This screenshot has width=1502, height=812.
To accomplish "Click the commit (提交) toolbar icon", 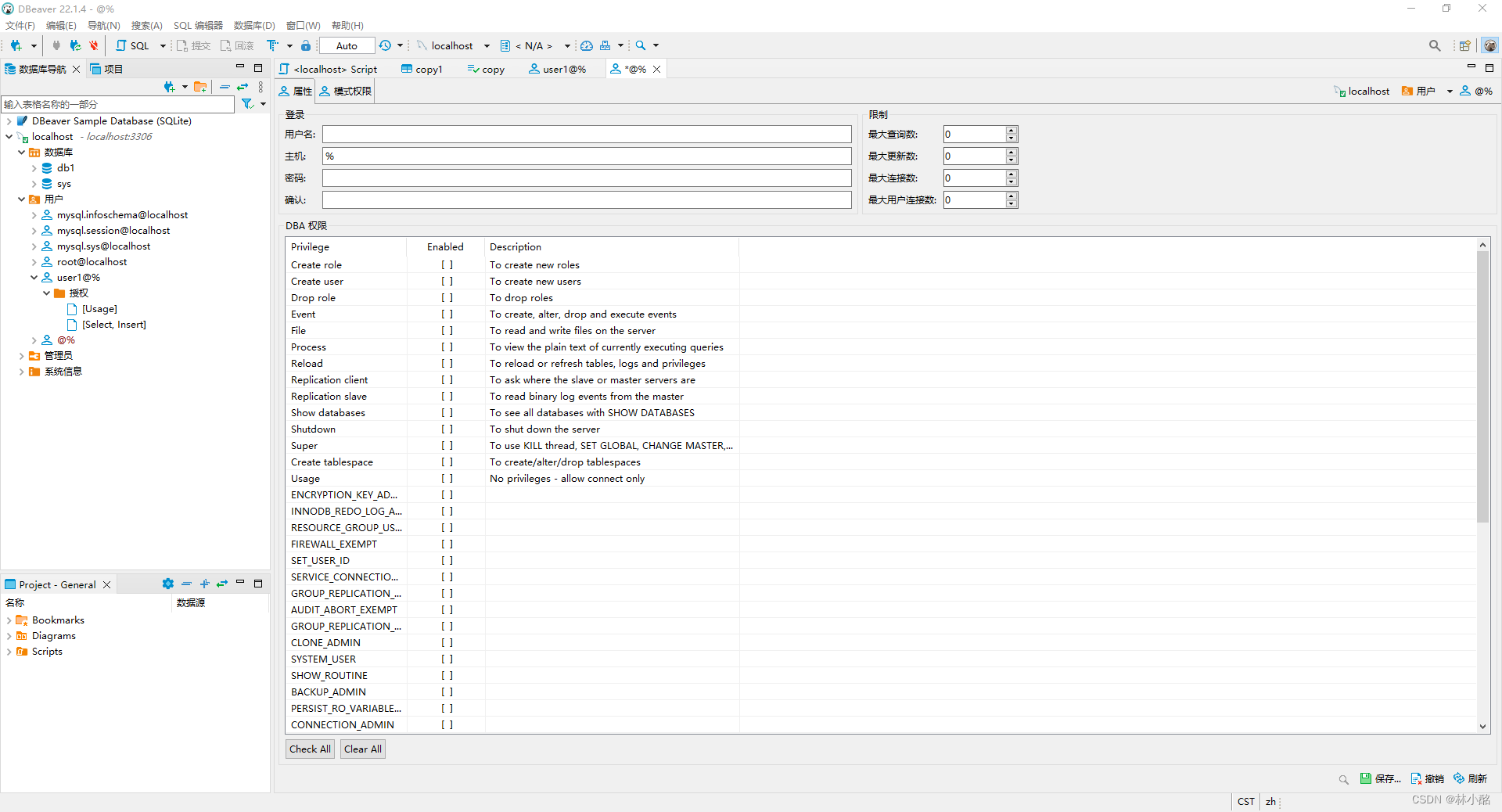I will coord(193,45).
